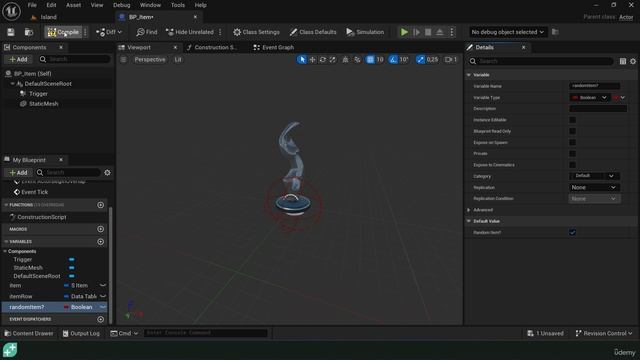640x360 pixels.
Task: Open Class Defaults
Action: [313, 32]
